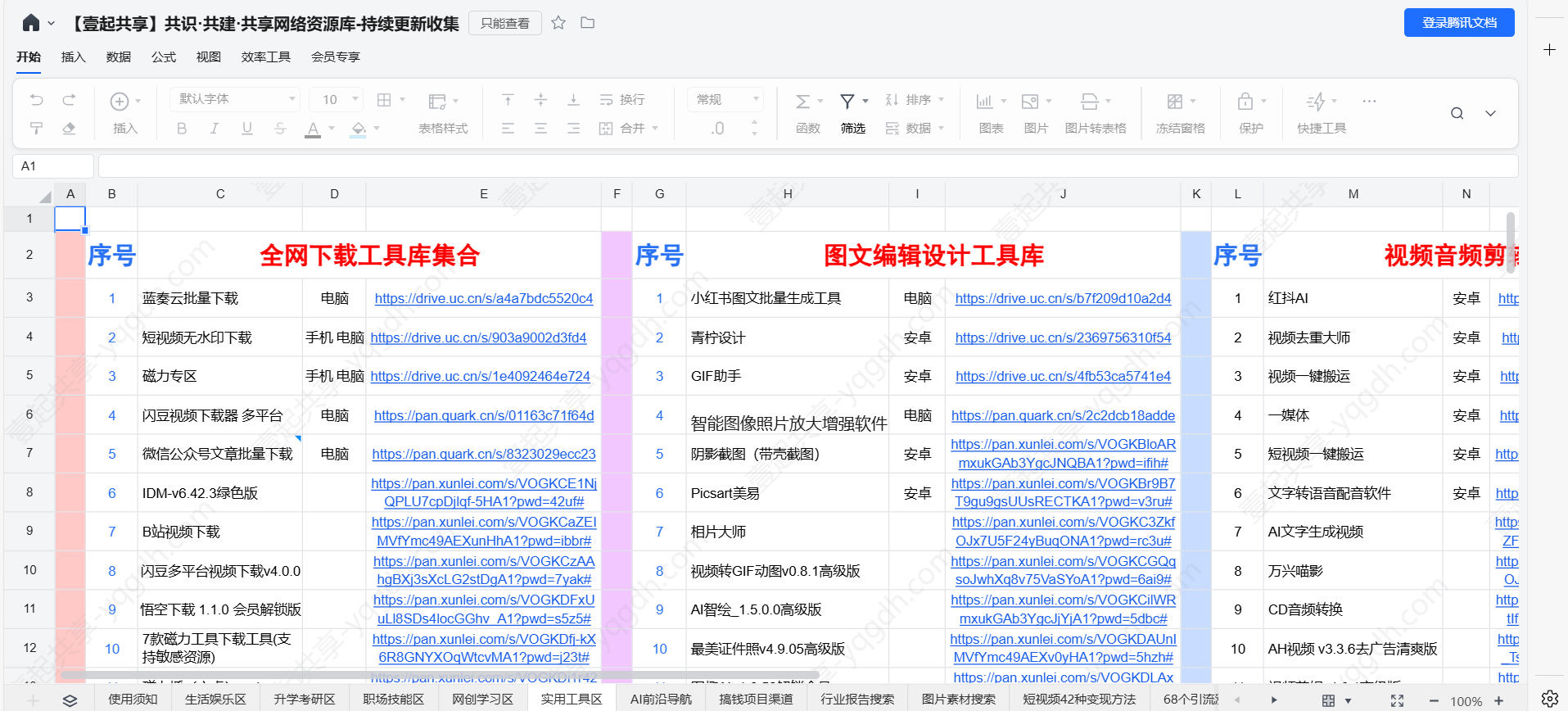Click the 登录腾讯文档 login button
The image size is (1568, 711).
coord(1458,23)
